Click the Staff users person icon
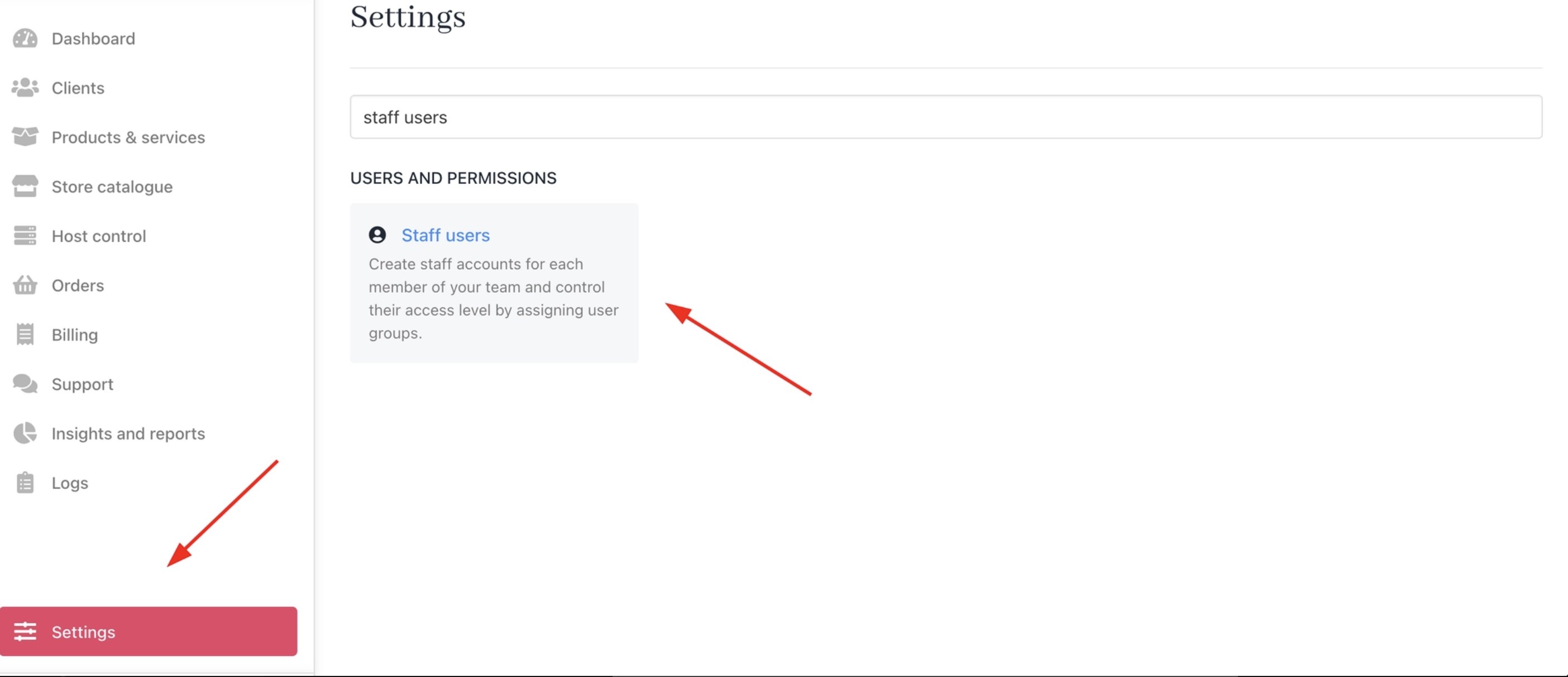Screen dimensions: 1568x677 (377, 235)
